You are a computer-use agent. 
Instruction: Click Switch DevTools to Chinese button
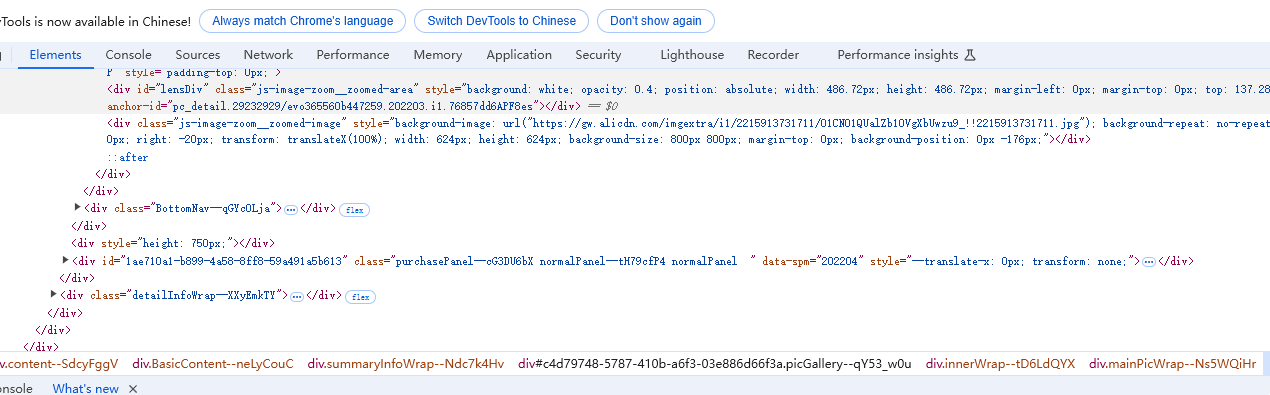click(x=501, y=20)
